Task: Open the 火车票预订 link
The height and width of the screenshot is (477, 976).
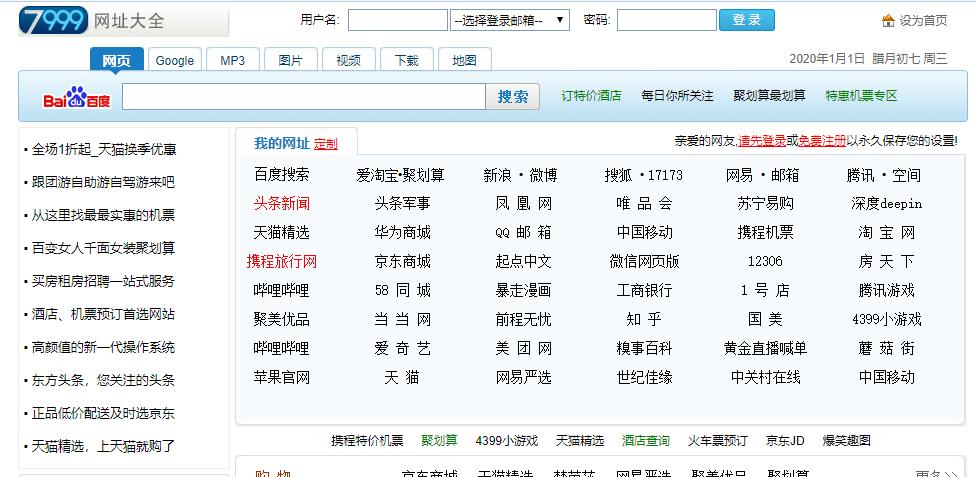Action: [718, 441]
